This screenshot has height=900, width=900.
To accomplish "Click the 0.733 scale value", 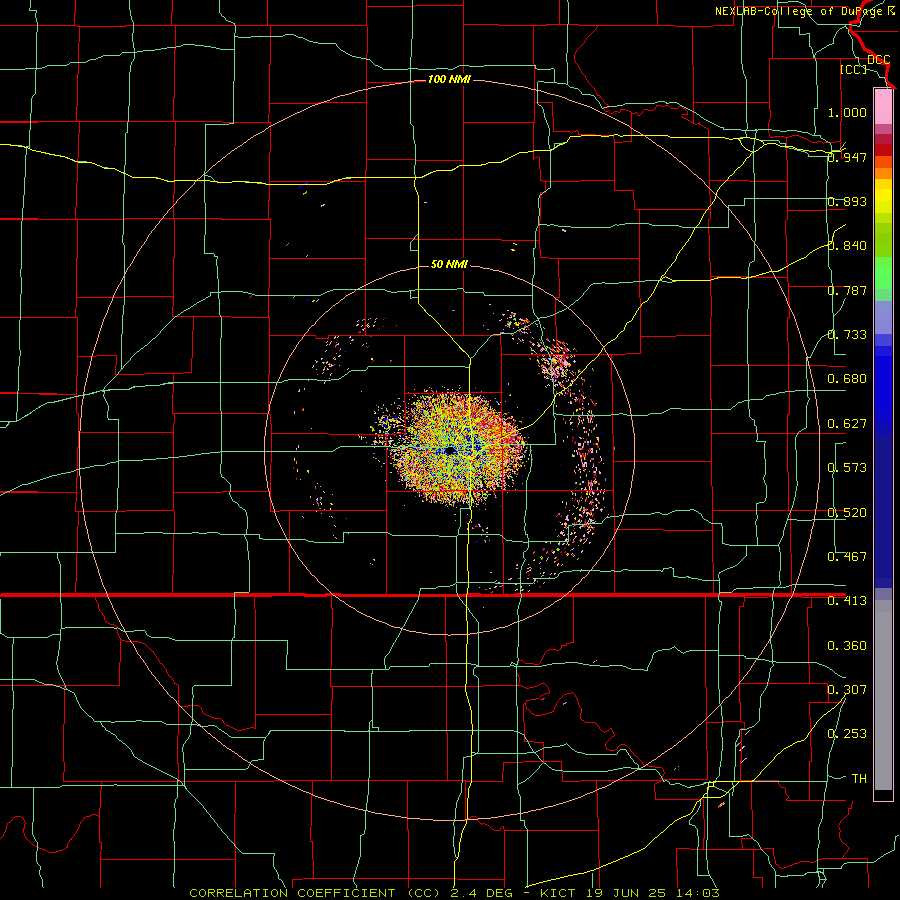I will tap(847, 335).
